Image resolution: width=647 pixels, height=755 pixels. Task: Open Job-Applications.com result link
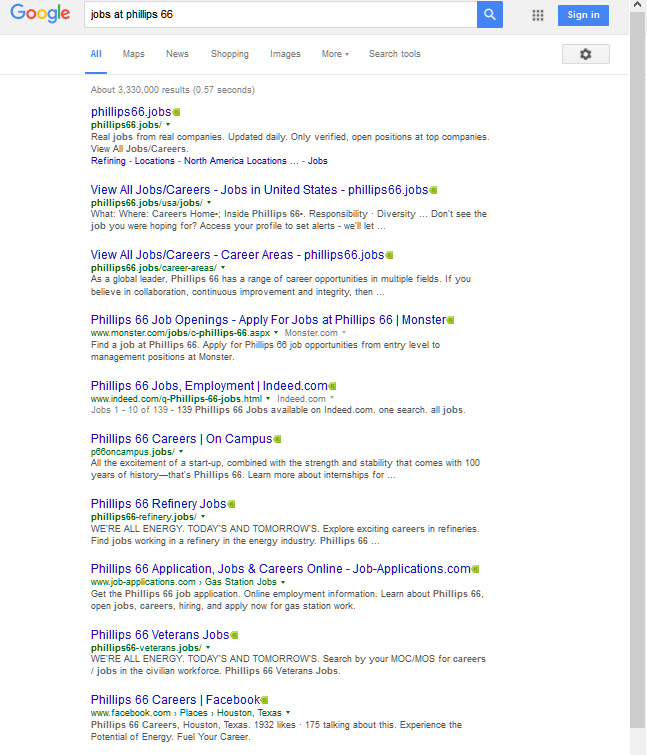[281, 569]
